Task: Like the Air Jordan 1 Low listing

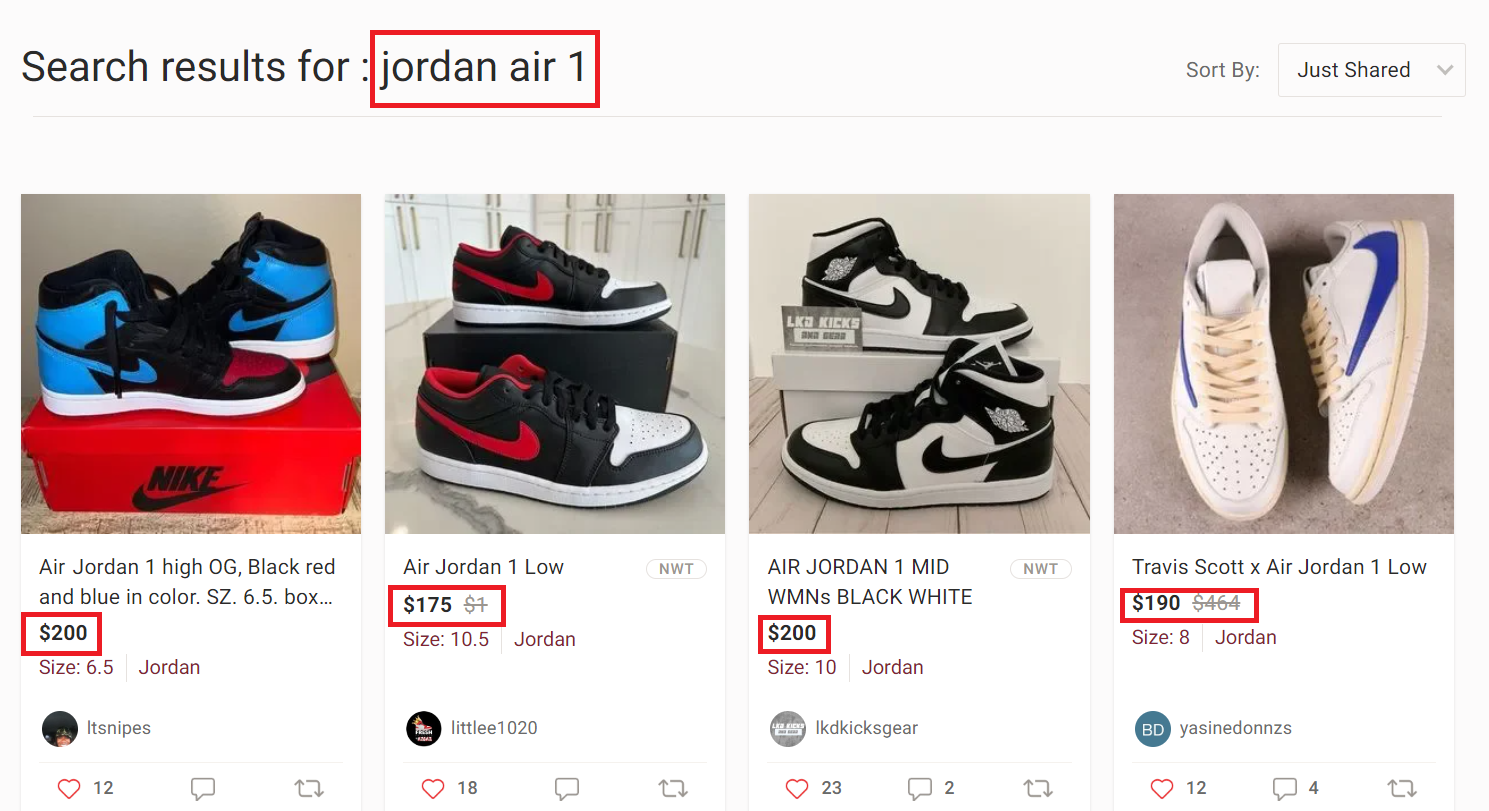Action: coord(432,789)
